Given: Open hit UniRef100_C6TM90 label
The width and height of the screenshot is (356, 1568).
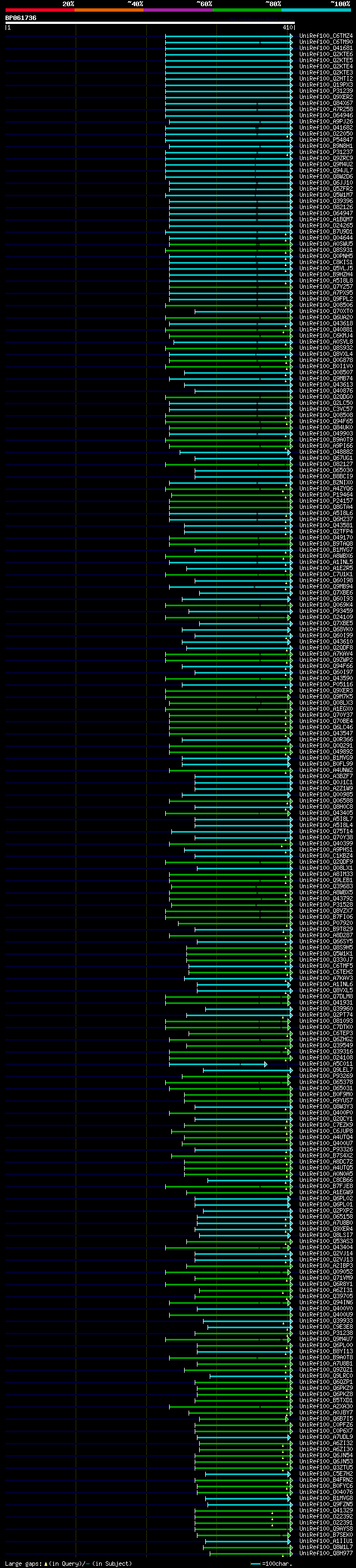Looking at the screenshot, I should [326, 42].
